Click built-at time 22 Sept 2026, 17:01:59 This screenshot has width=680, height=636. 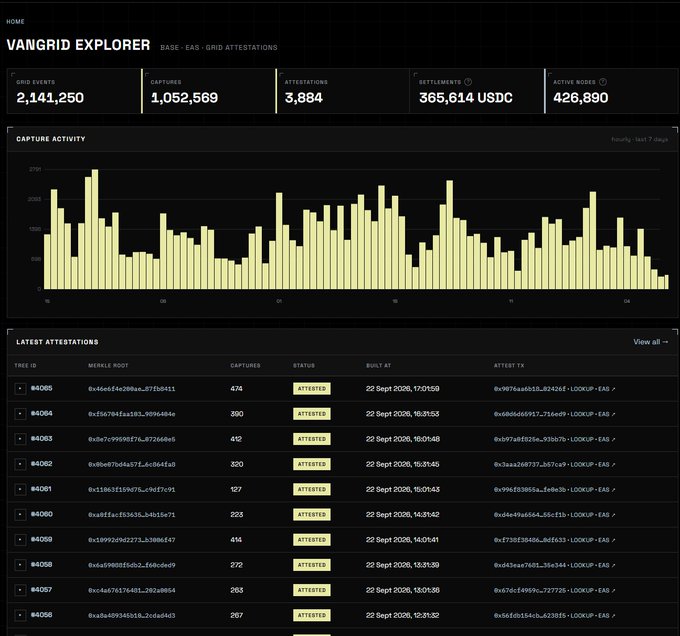402,388
